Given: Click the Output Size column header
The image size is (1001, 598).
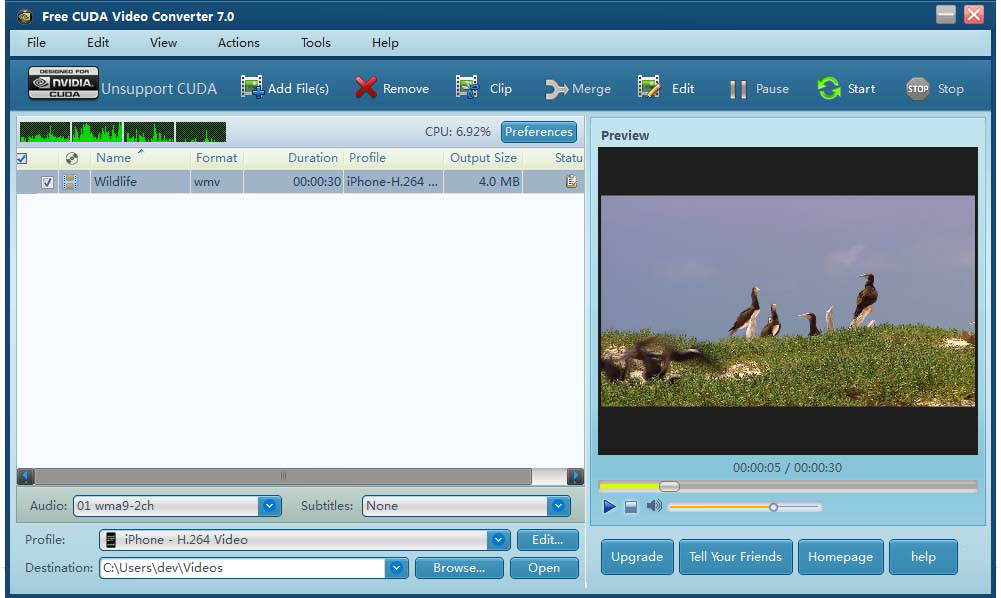Looking at the screenshot, I should [483, 158].
